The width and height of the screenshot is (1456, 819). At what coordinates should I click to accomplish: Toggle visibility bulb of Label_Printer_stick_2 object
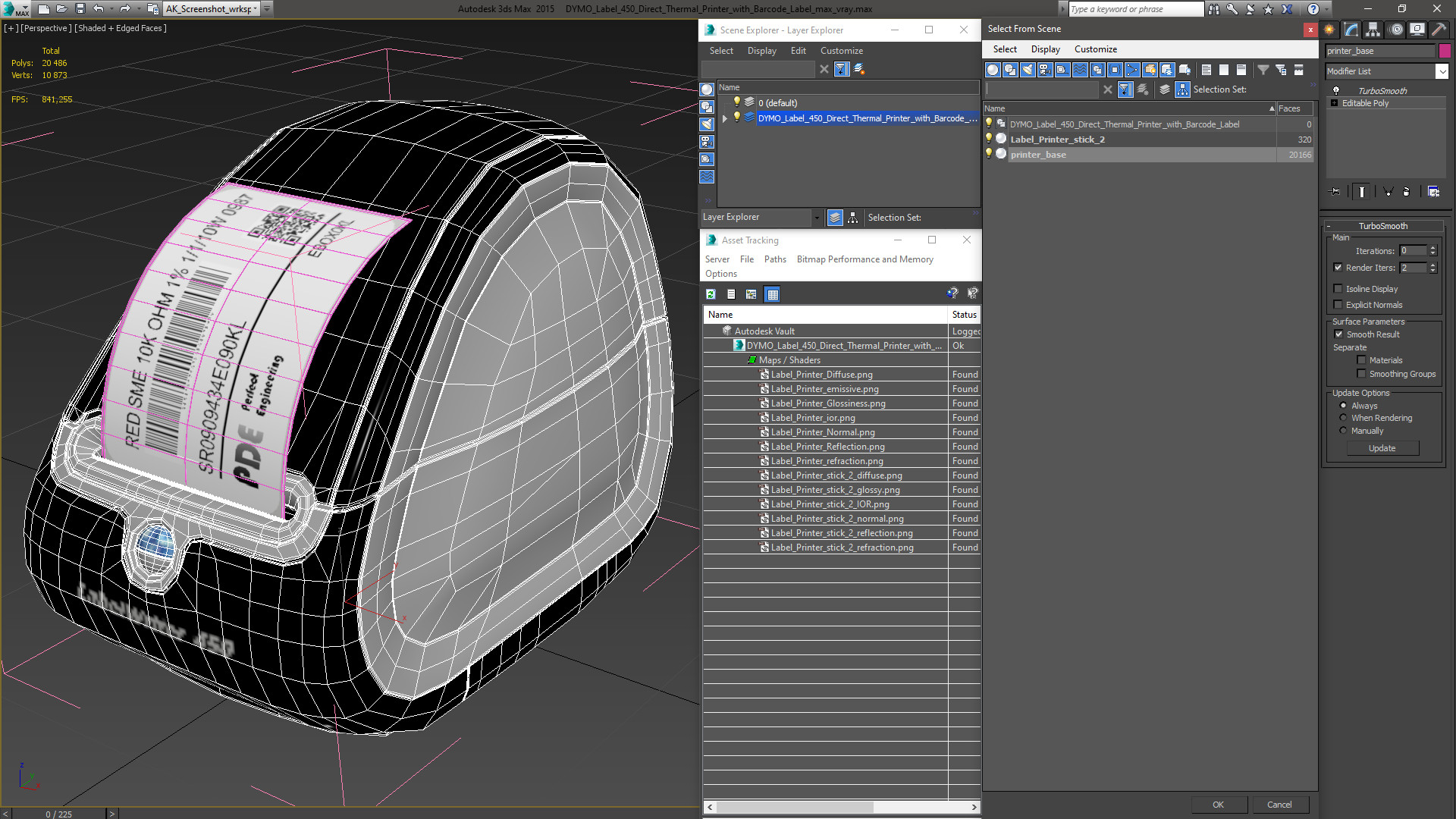[988, 139]
